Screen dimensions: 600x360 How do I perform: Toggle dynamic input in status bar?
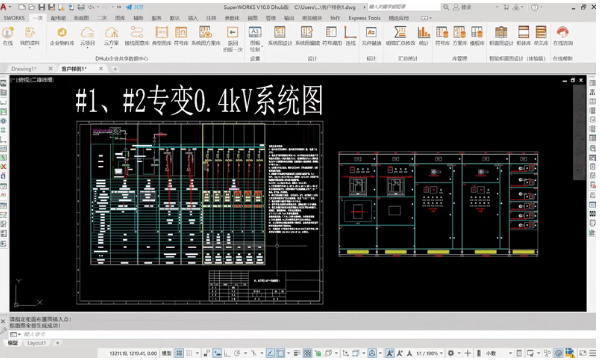(217, 353)
